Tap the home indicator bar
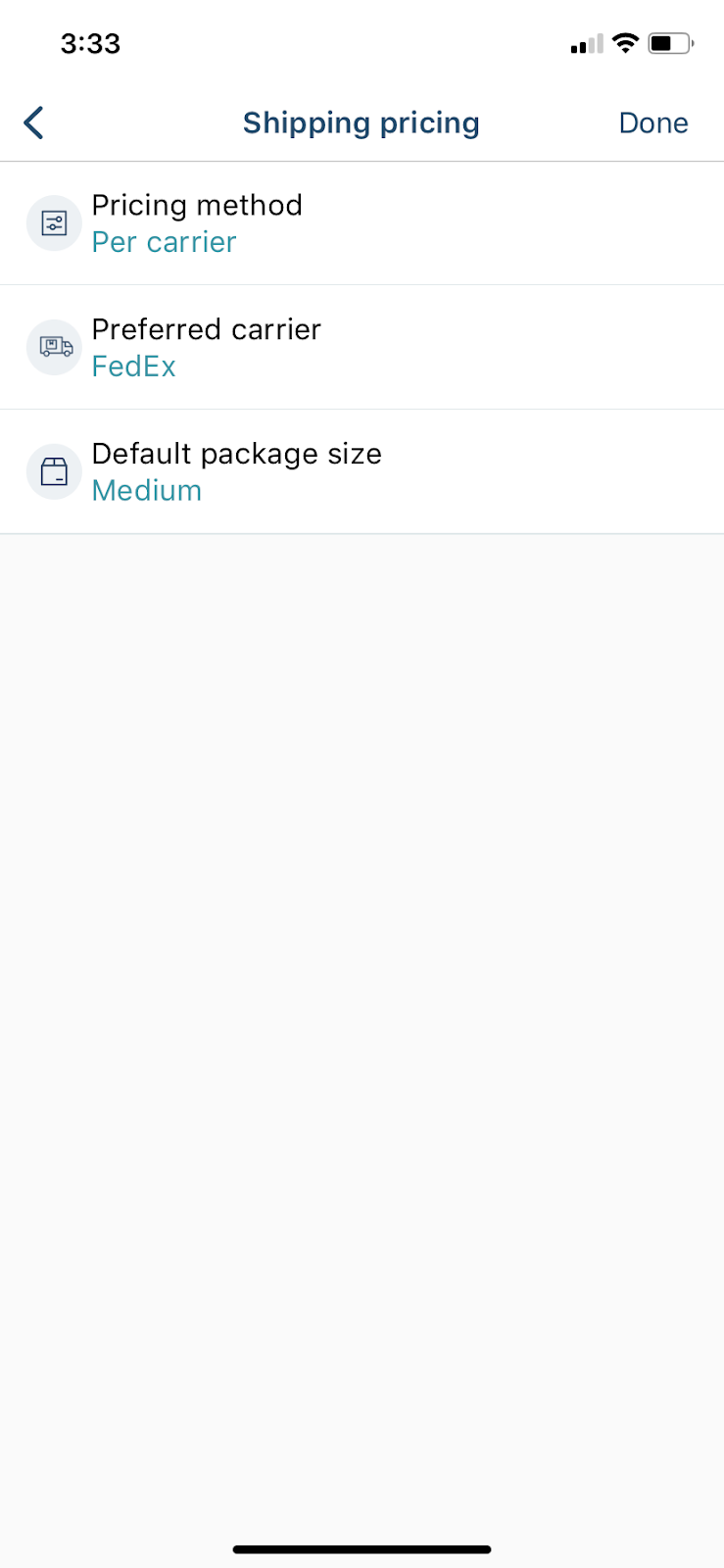The width and height of the screenshot is (724, 1568). (x=362, y=1549)
